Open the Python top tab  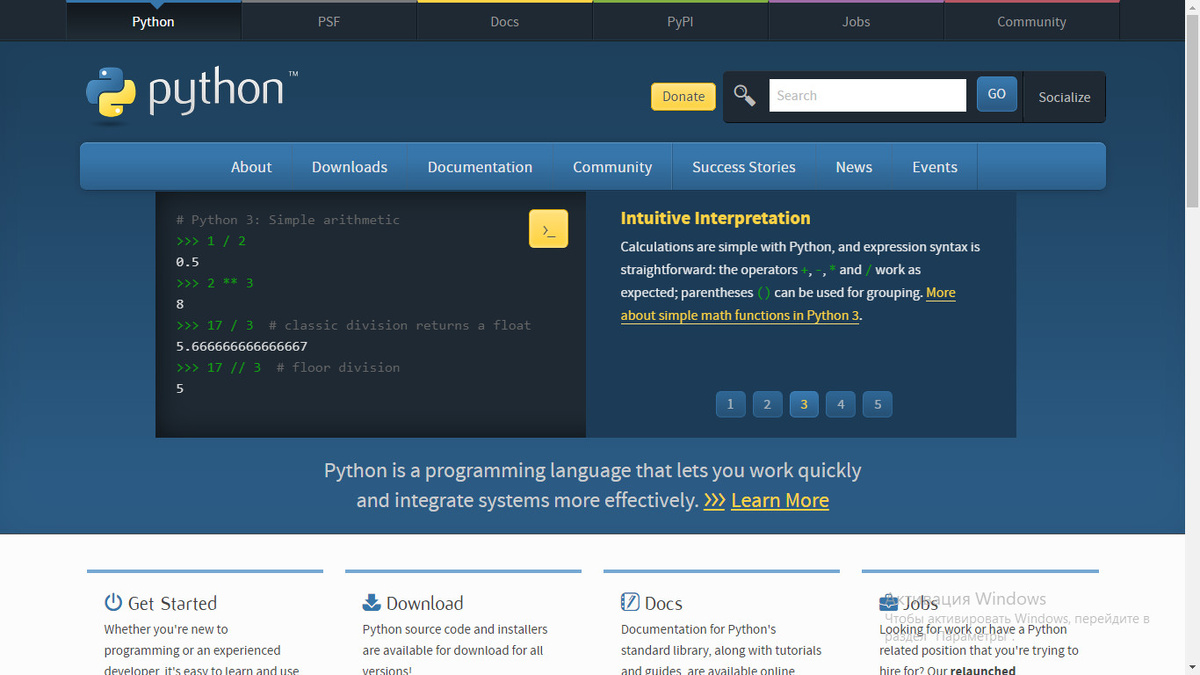click(153, 21)
